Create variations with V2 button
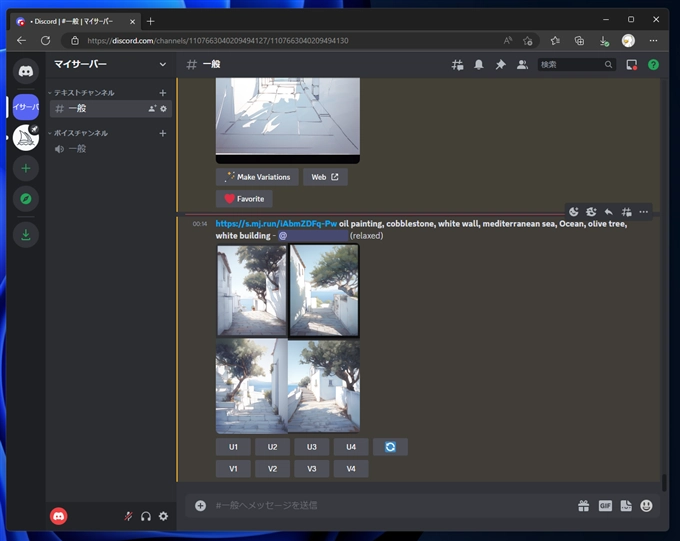 [x=272, y=469]
